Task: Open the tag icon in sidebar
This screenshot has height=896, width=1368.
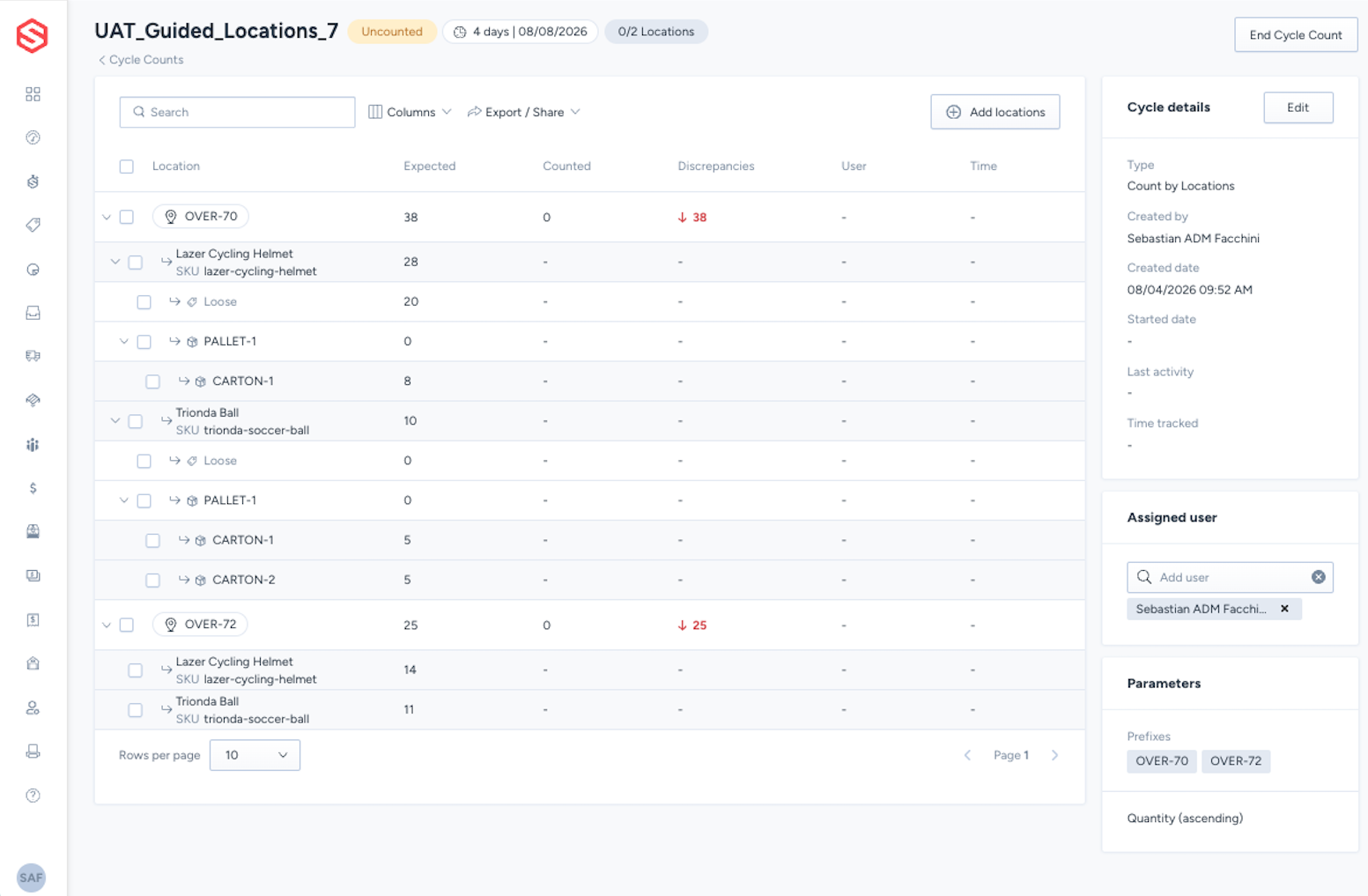Action: pyautogui.click(x=33, y=226)
